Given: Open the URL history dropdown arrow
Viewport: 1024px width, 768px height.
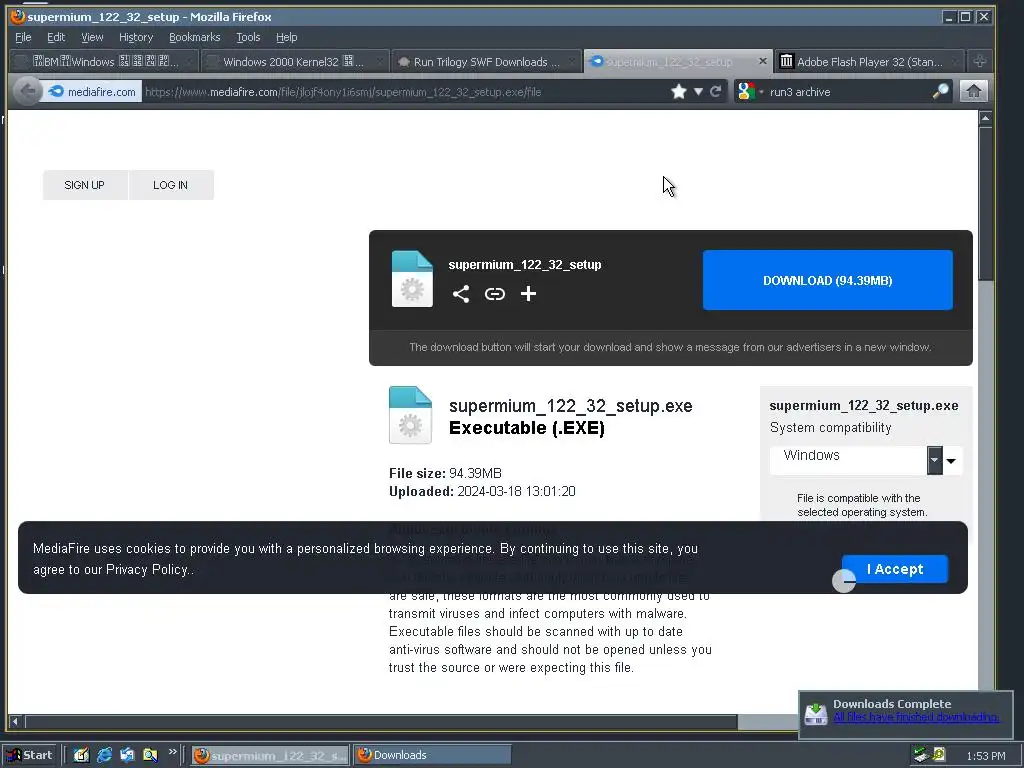Looking at the screenshot, I should pyautogui.click(x=698, y=91).
